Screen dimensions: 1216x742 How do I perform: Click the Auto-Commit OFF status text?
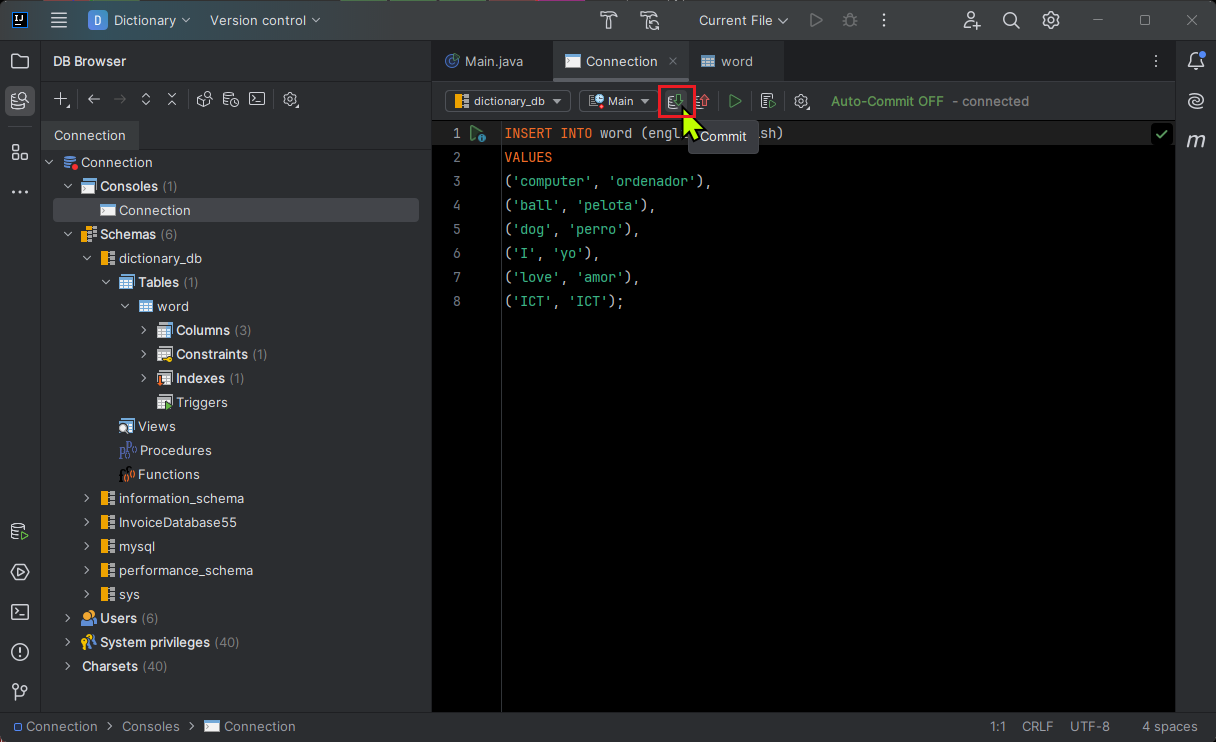click(x=886, y=101)
